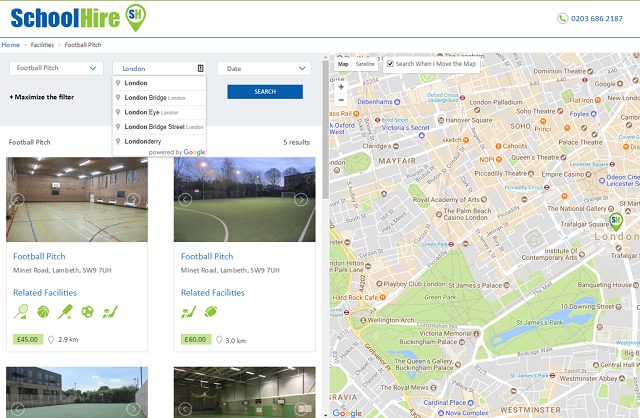Viewport: 640px width, 418px height.
Task: Open Facilities breadcrumb
Action: [x=42, y=45]
